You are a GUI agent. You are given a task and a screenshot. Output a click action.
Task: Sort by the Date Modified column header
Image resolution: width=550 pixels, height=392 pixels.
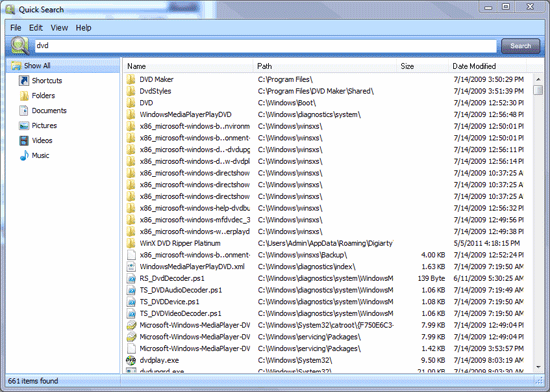coord(487,66)
